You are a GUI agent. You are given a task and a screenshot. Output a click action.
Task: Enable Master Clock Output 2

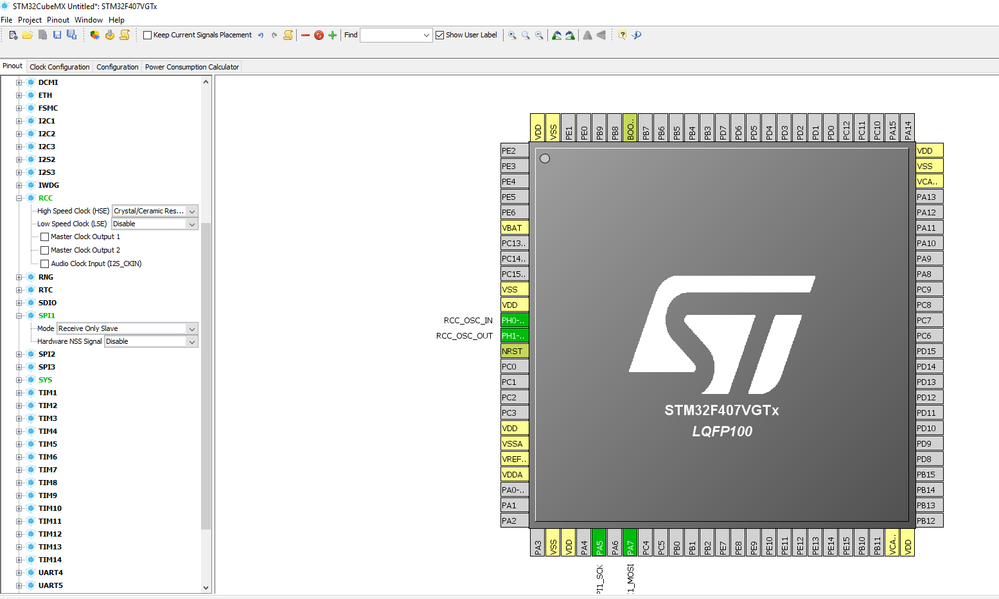click(x=45, y=250)
